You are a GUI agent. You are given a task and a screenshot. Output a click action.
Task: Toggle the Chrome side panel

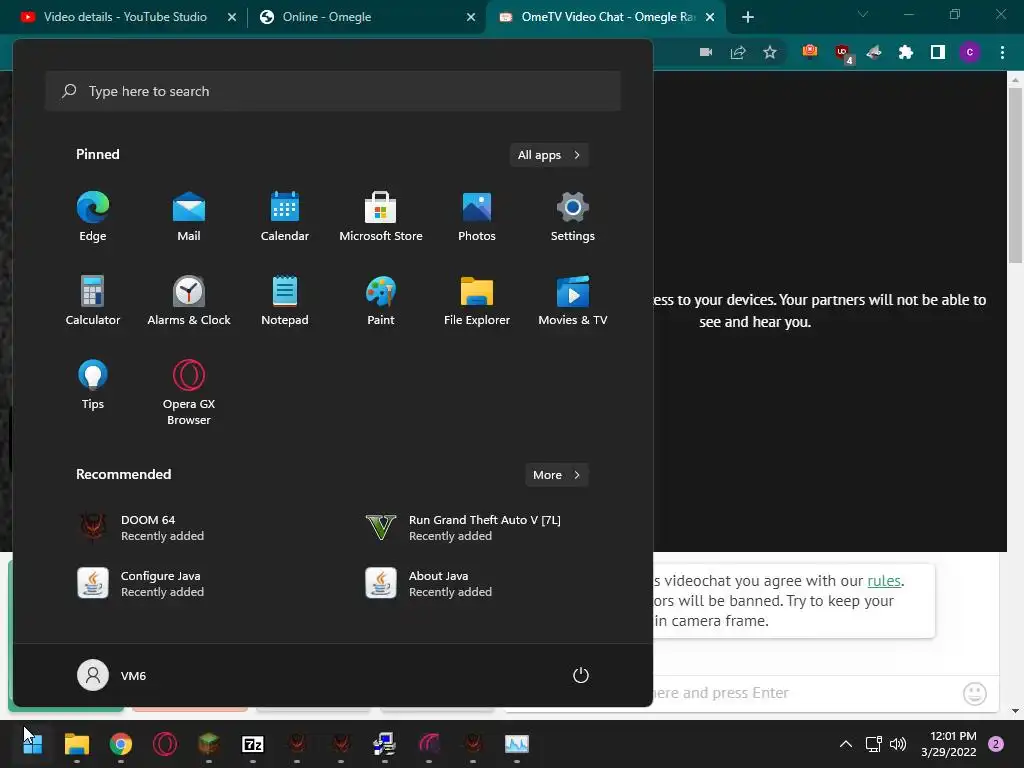pos(938,52)
